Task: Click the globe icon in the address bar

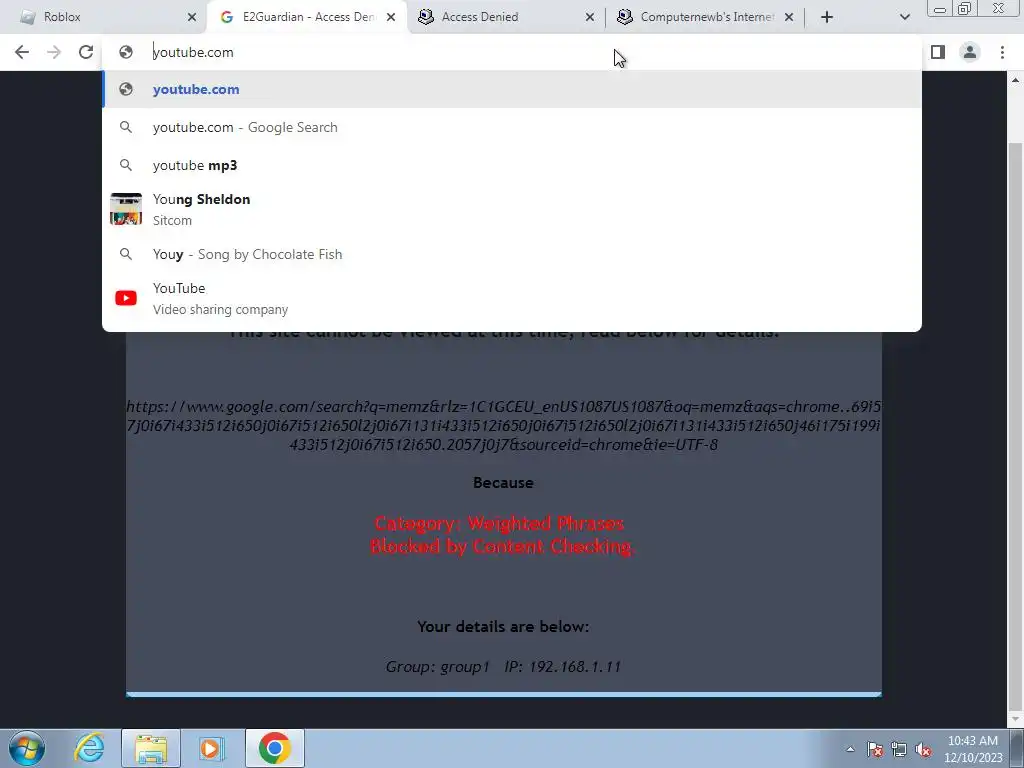Action: (x=126, y=52)
